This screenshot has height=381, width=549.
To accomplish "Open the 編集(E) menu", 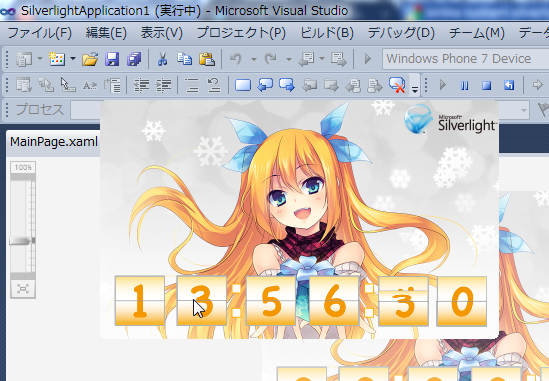I will [106, 33].
